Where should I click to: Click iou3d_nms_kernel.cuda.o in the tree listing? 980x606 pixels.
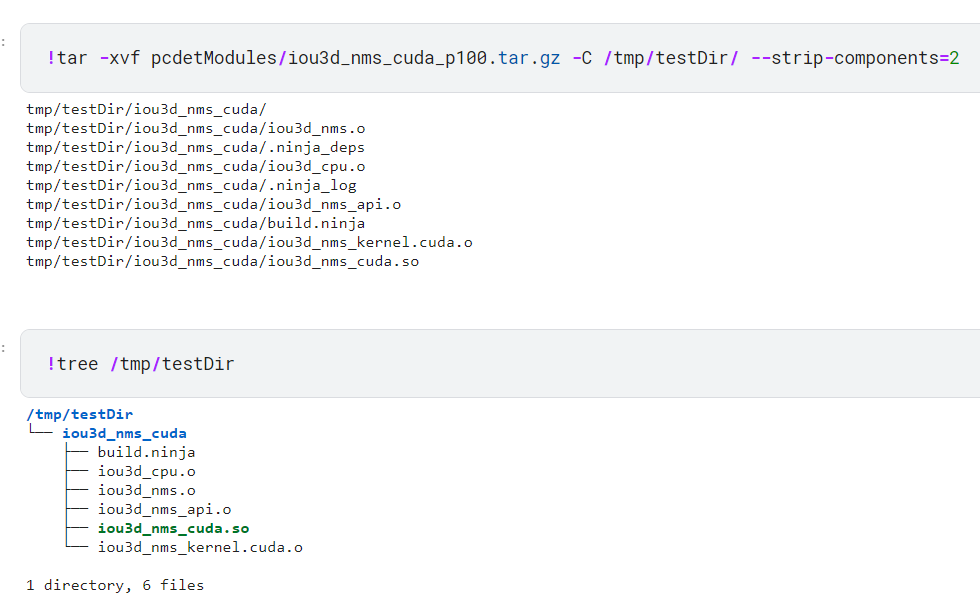click(x=200, y=547)
